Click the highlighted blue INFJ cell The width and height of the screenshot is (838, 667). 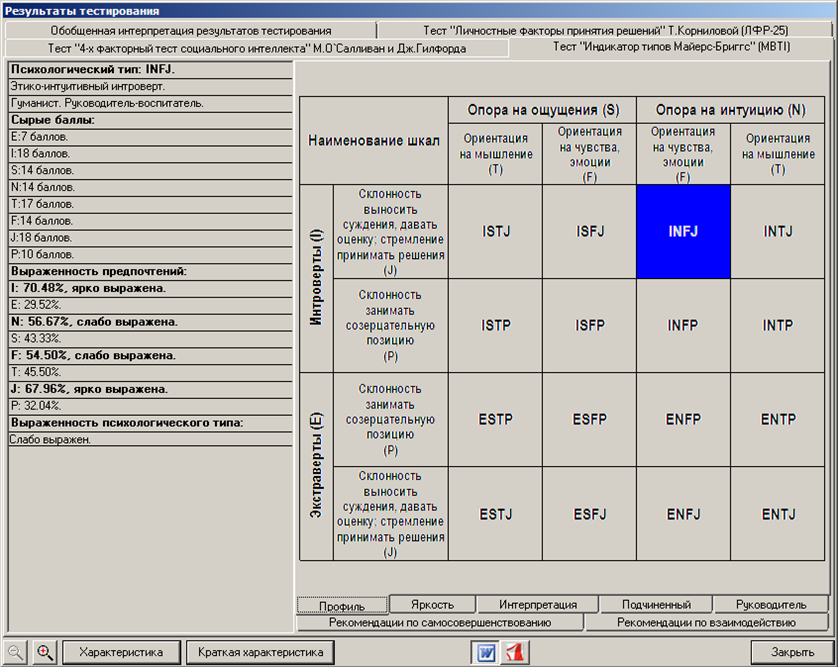click(x=683, y=231)
